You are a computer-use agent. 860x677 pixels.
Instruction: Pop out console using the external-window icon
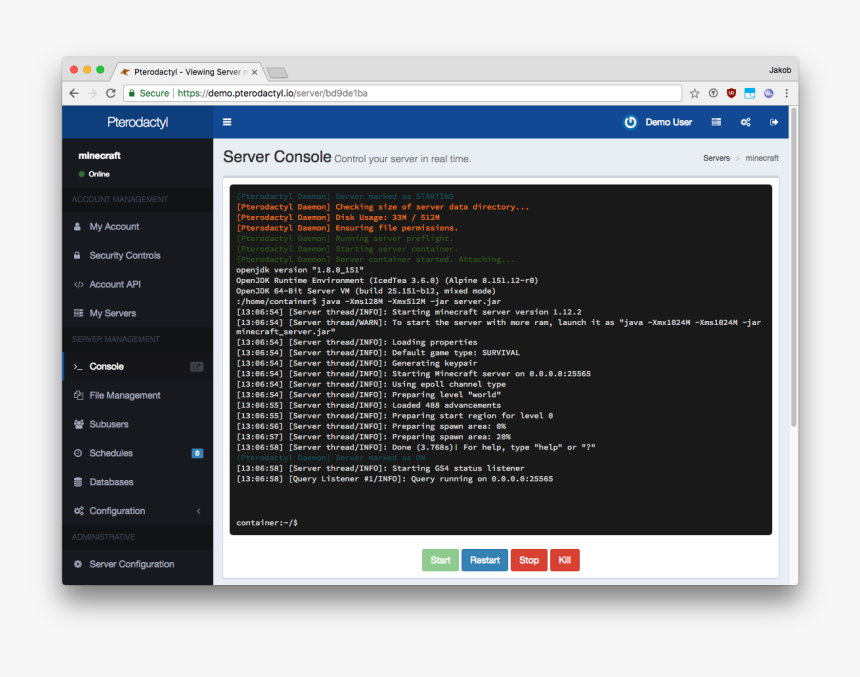pyautogui.click(x=196, y=366)
